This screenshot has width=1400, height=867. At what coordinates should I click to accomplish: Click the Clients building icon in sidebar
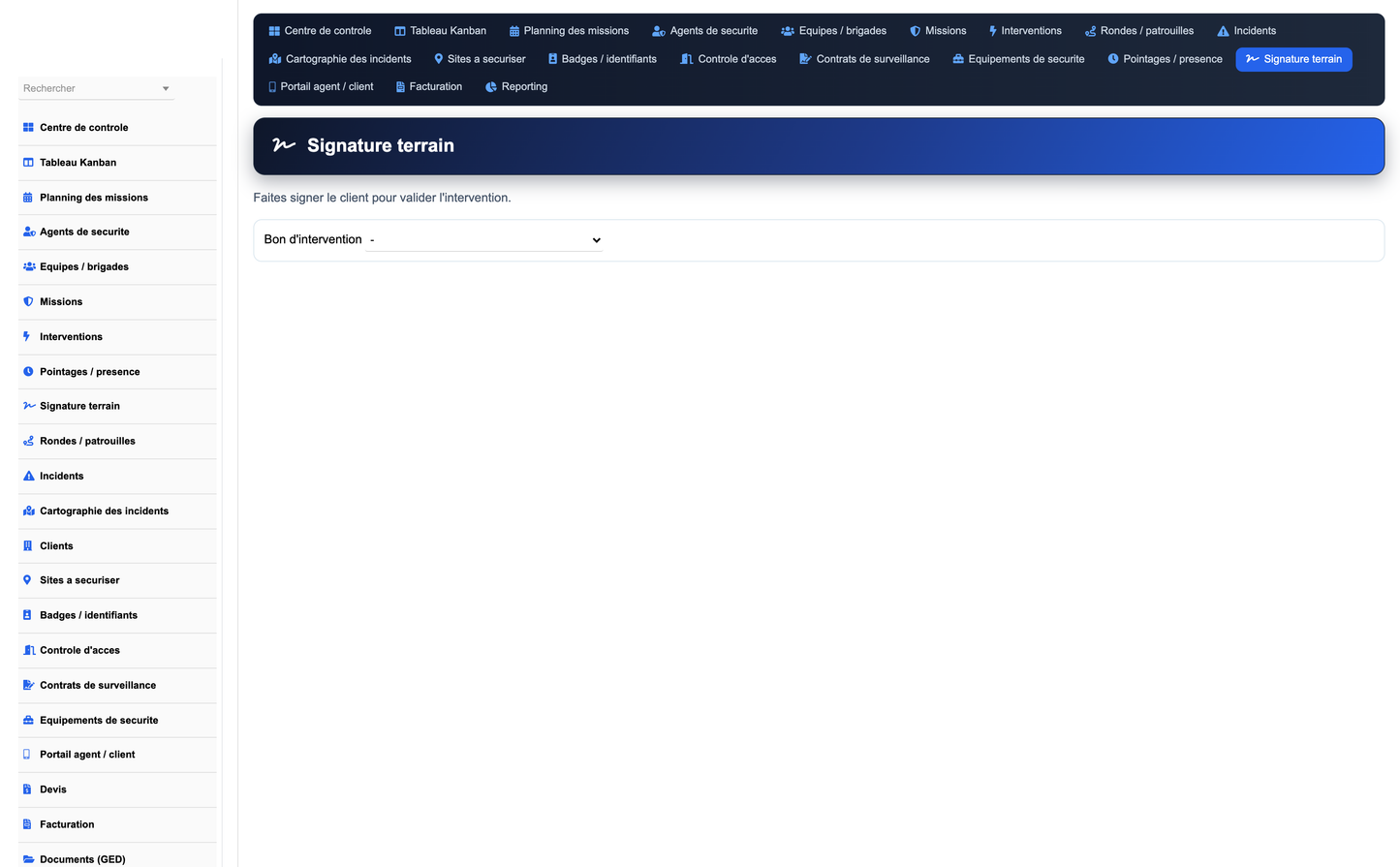tap(27, 545)
